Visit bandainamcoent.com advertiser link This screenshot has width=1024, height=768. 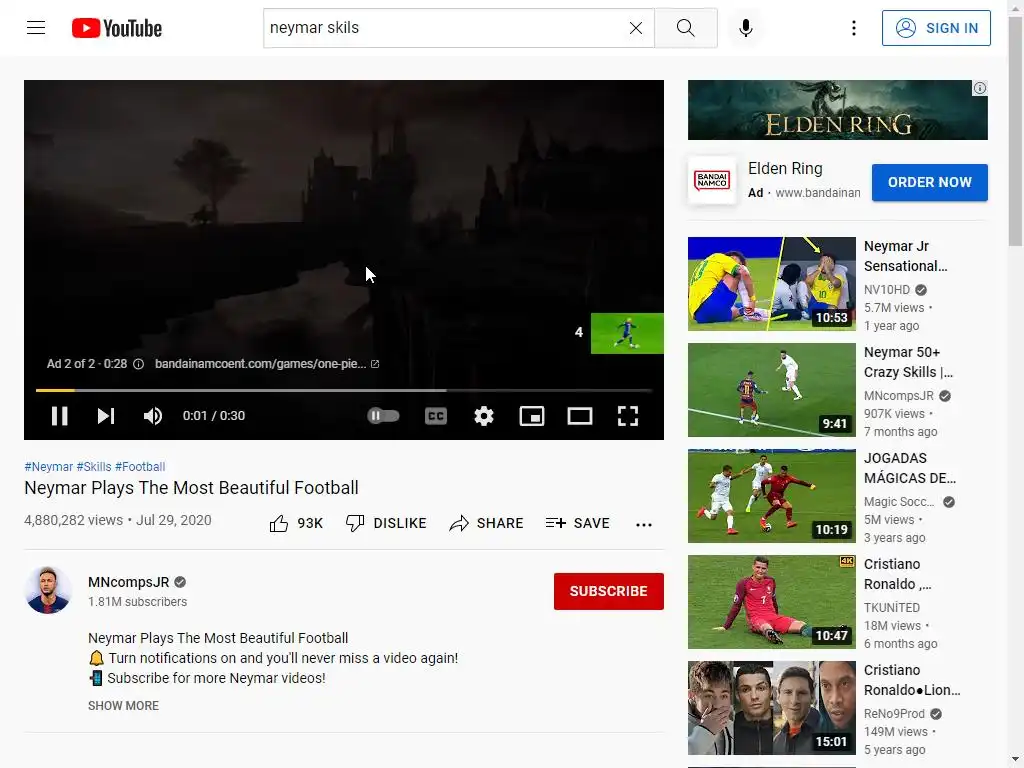pos(266,364)
